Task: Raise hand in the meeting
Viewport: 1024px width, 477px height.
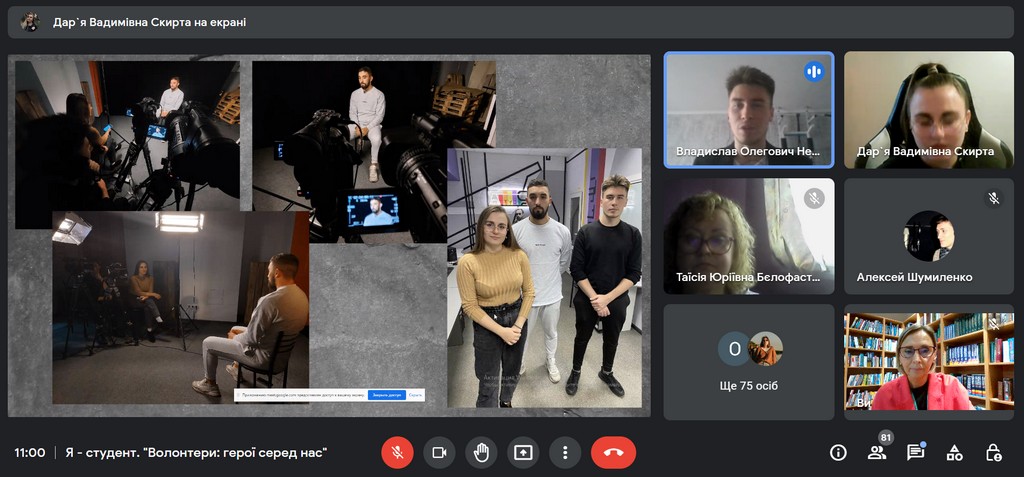Action: pyautogui.click(x=481, y=452)
